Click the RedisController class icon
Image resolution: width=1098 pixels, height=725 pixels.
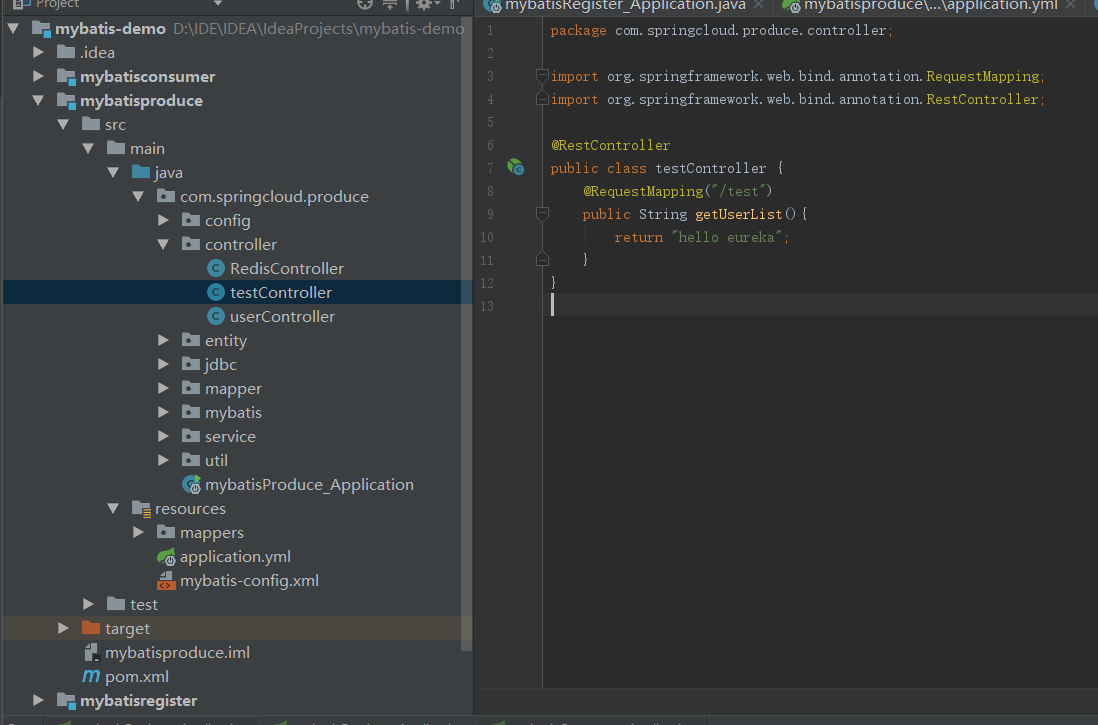tap(216, 268)
